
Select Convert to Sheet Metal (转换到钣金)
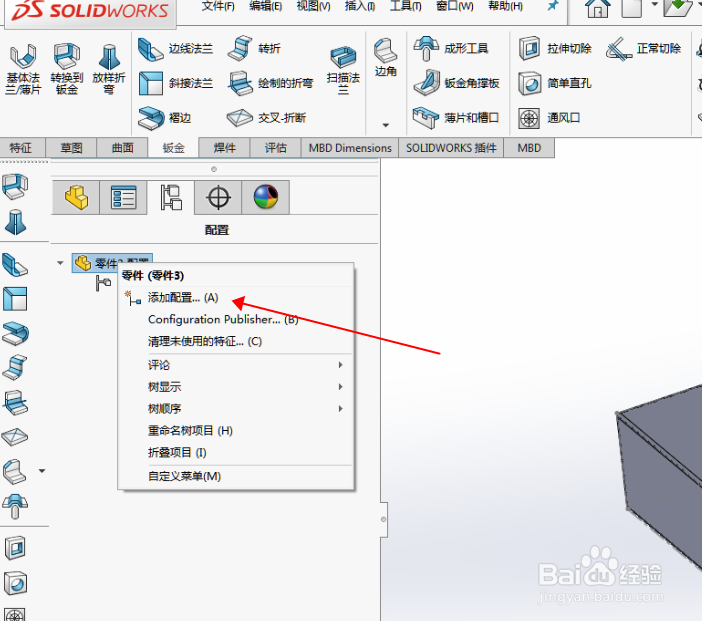67,69
